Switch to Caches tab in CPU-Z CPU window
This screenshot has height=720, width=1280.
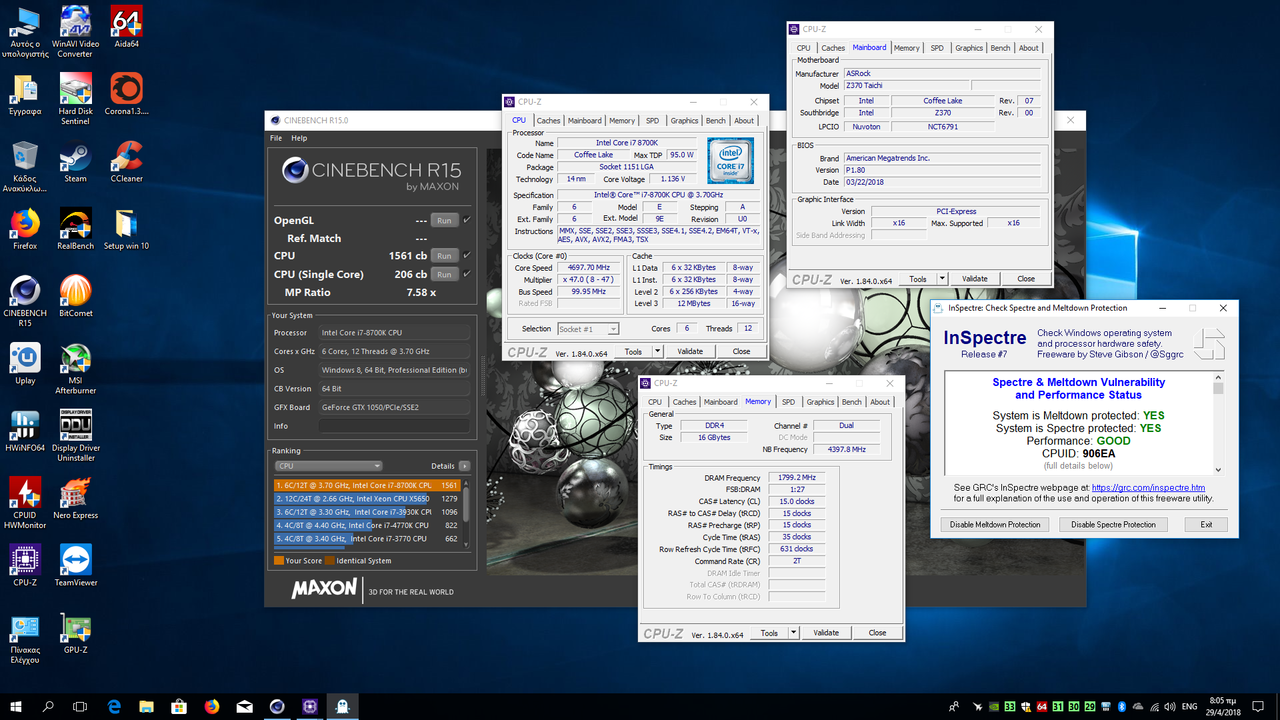coord(548,120)
